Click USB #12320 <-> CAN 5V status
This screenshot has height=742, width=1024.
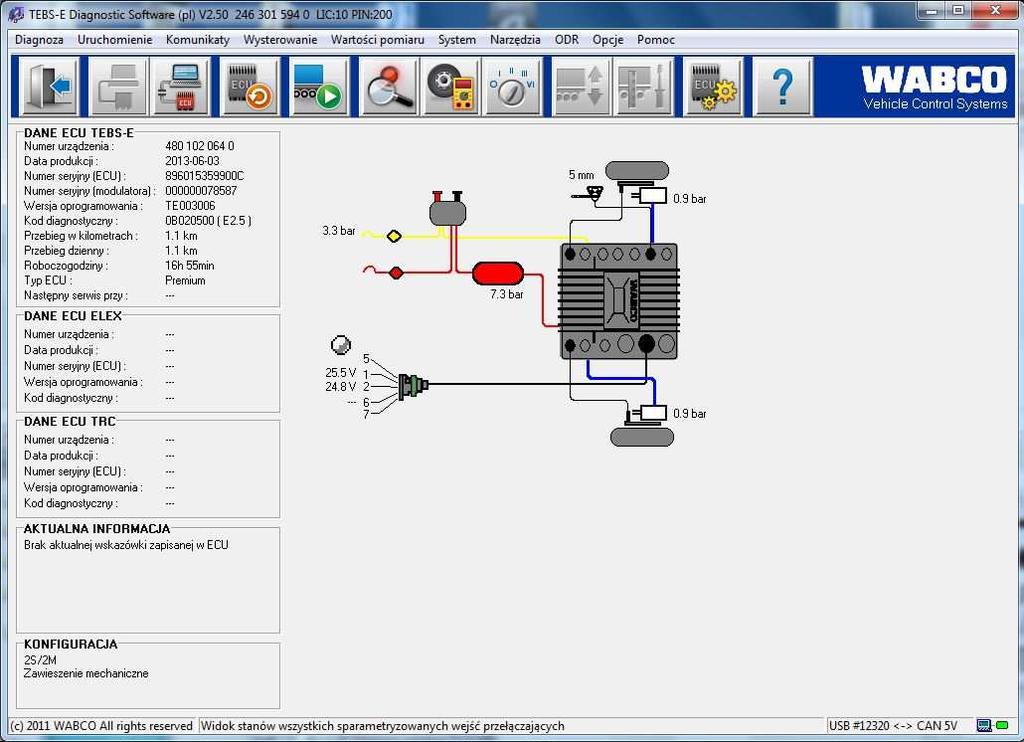[x=893, y=726]
